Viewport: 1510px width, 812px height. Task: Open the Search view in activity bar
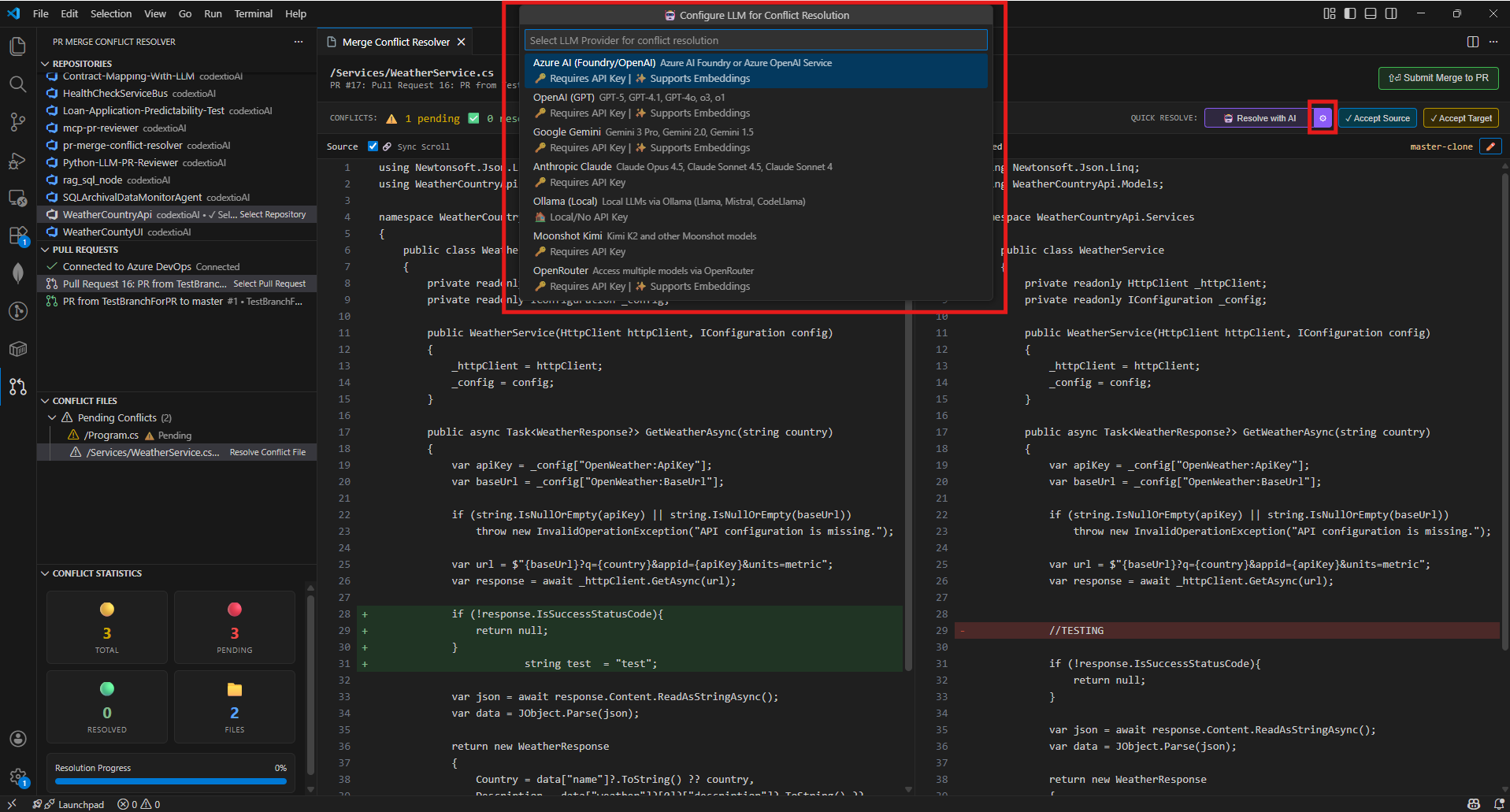pyautogui.click(x=17, y=84)
